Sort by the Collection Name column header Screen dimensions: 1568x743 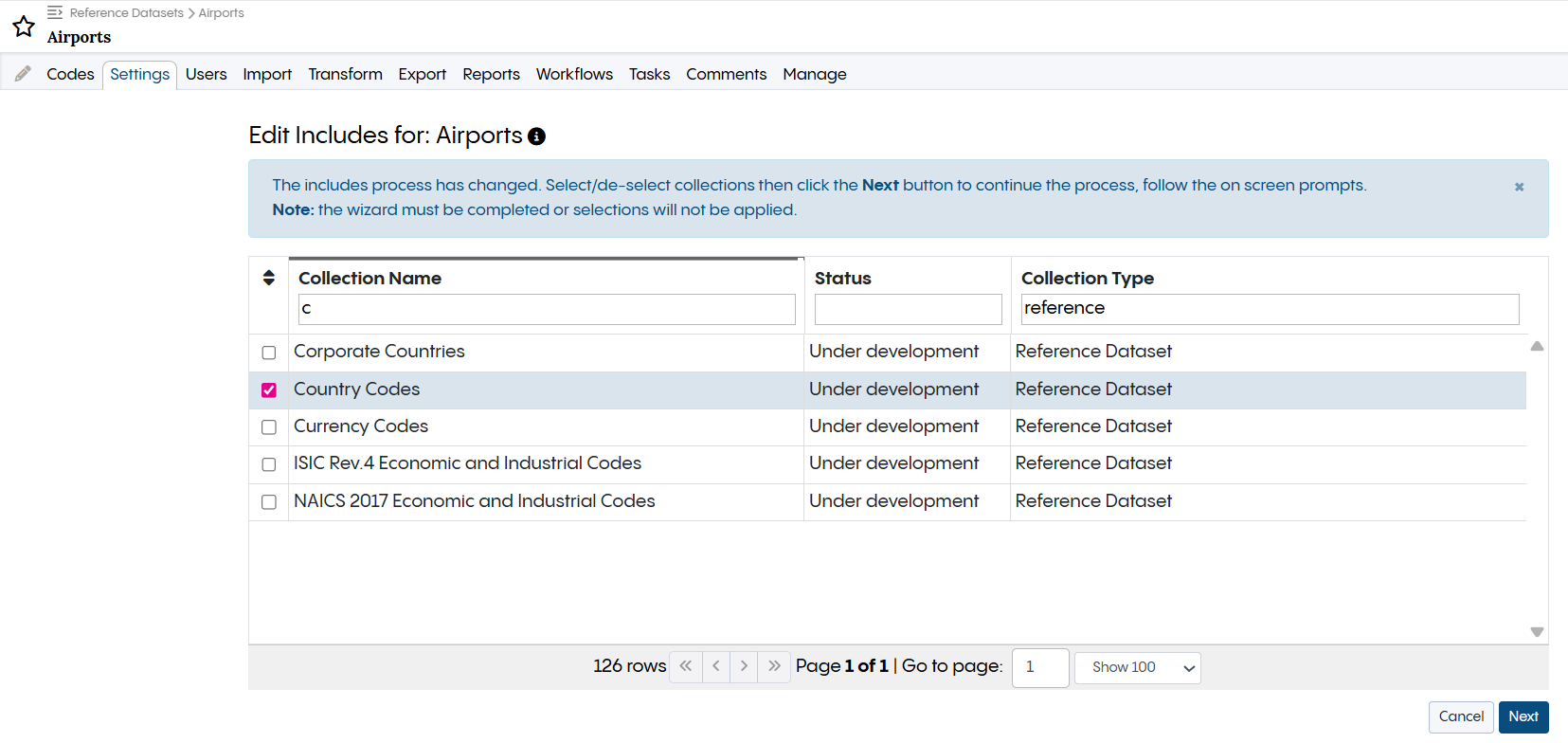click(369, 278)
